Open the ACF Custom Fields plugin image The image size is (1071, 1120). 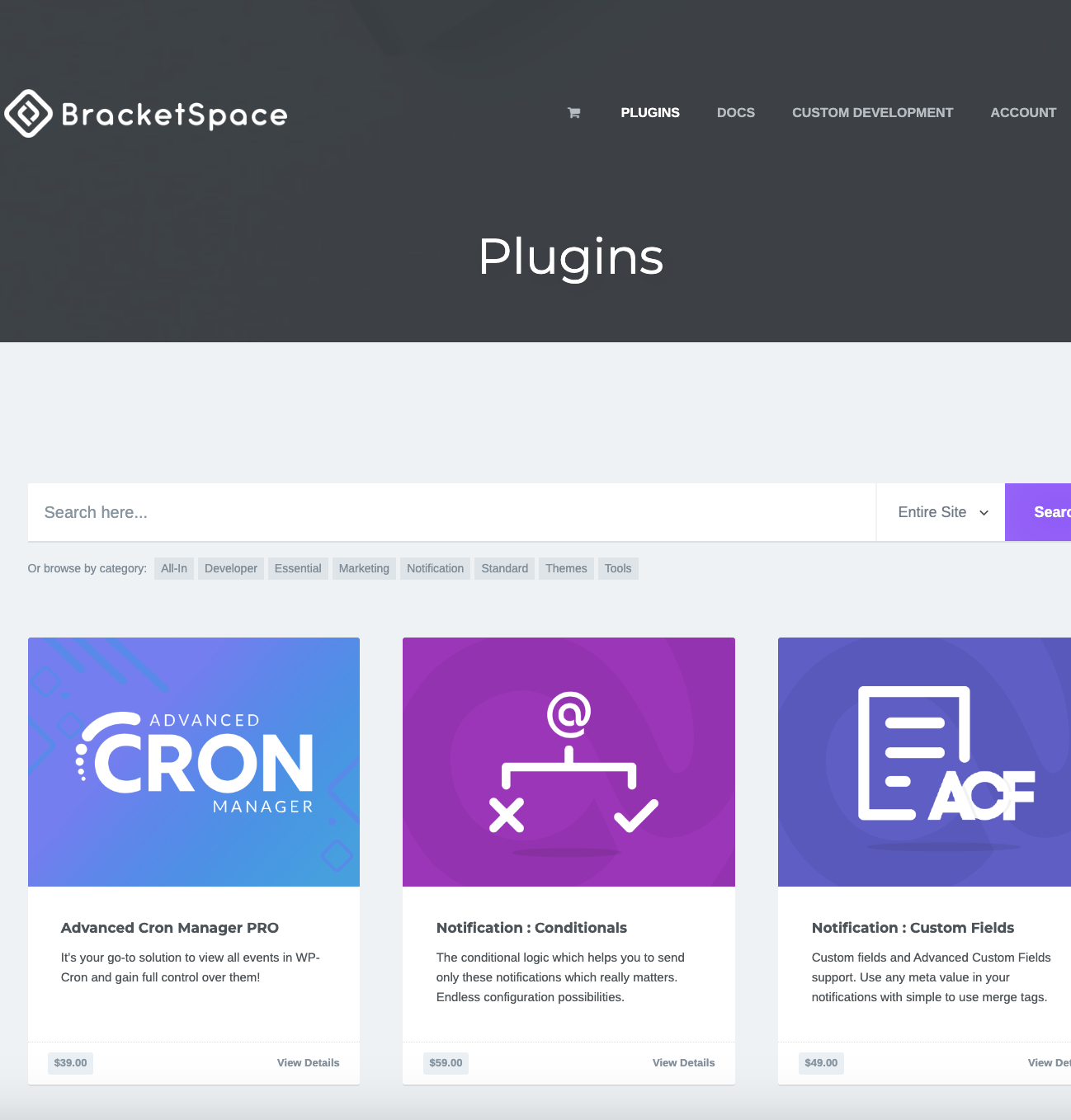click(924, 761)
